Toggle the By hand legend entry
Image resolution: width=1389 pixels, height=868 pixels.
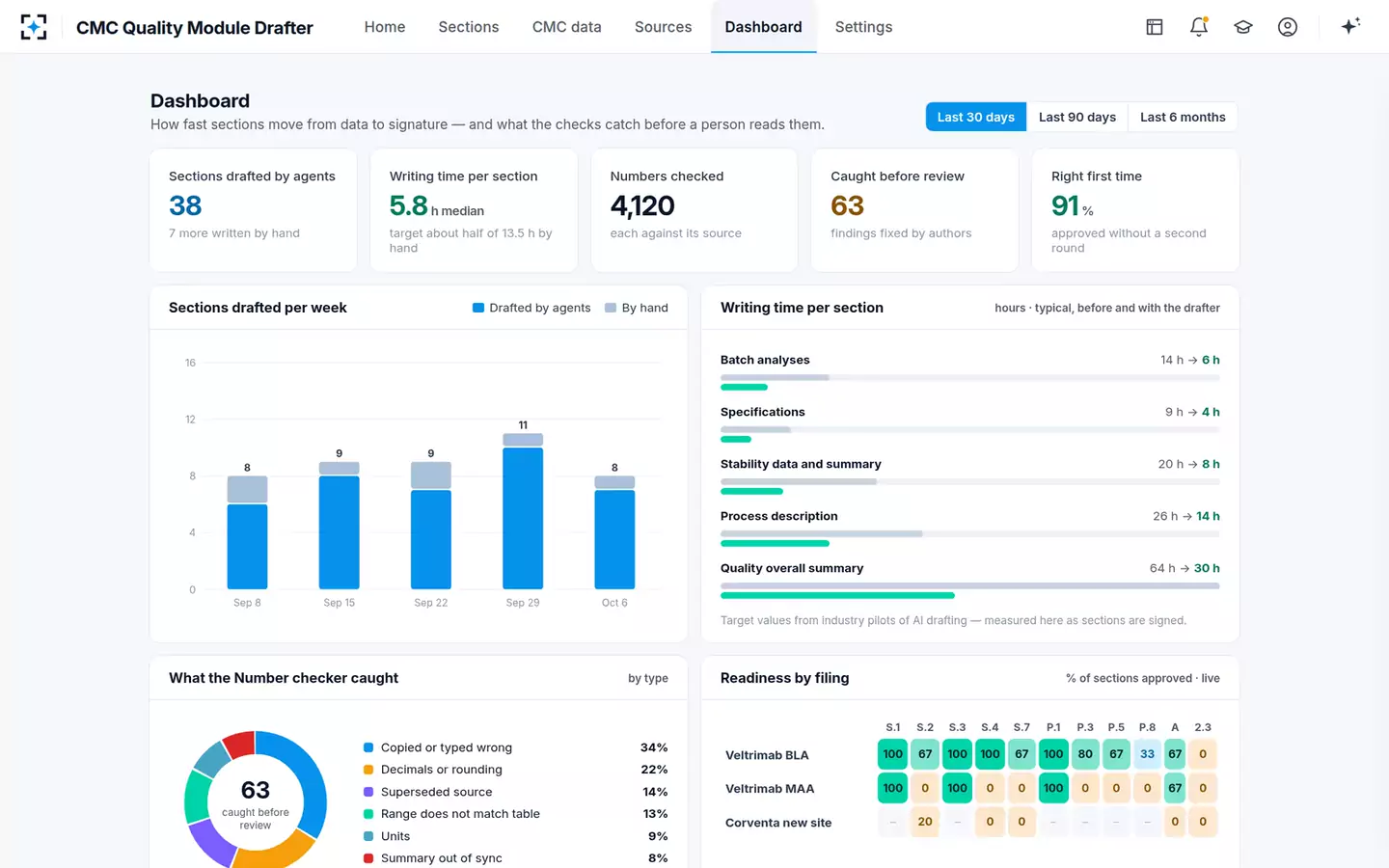coord(637,308)
